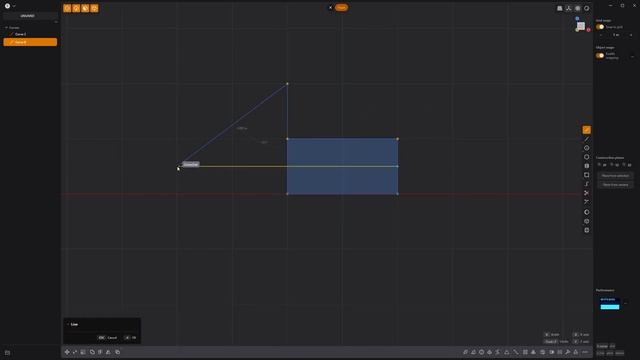Click the UNSAVED document title

coord(27,16)
